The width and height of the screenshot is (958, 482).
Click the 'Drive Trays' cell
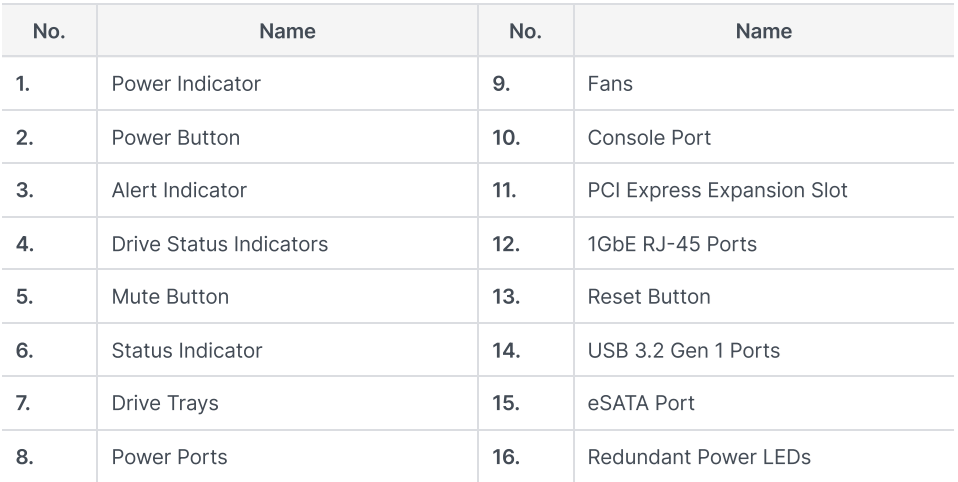pyautogui.click(x=165, y=403)
